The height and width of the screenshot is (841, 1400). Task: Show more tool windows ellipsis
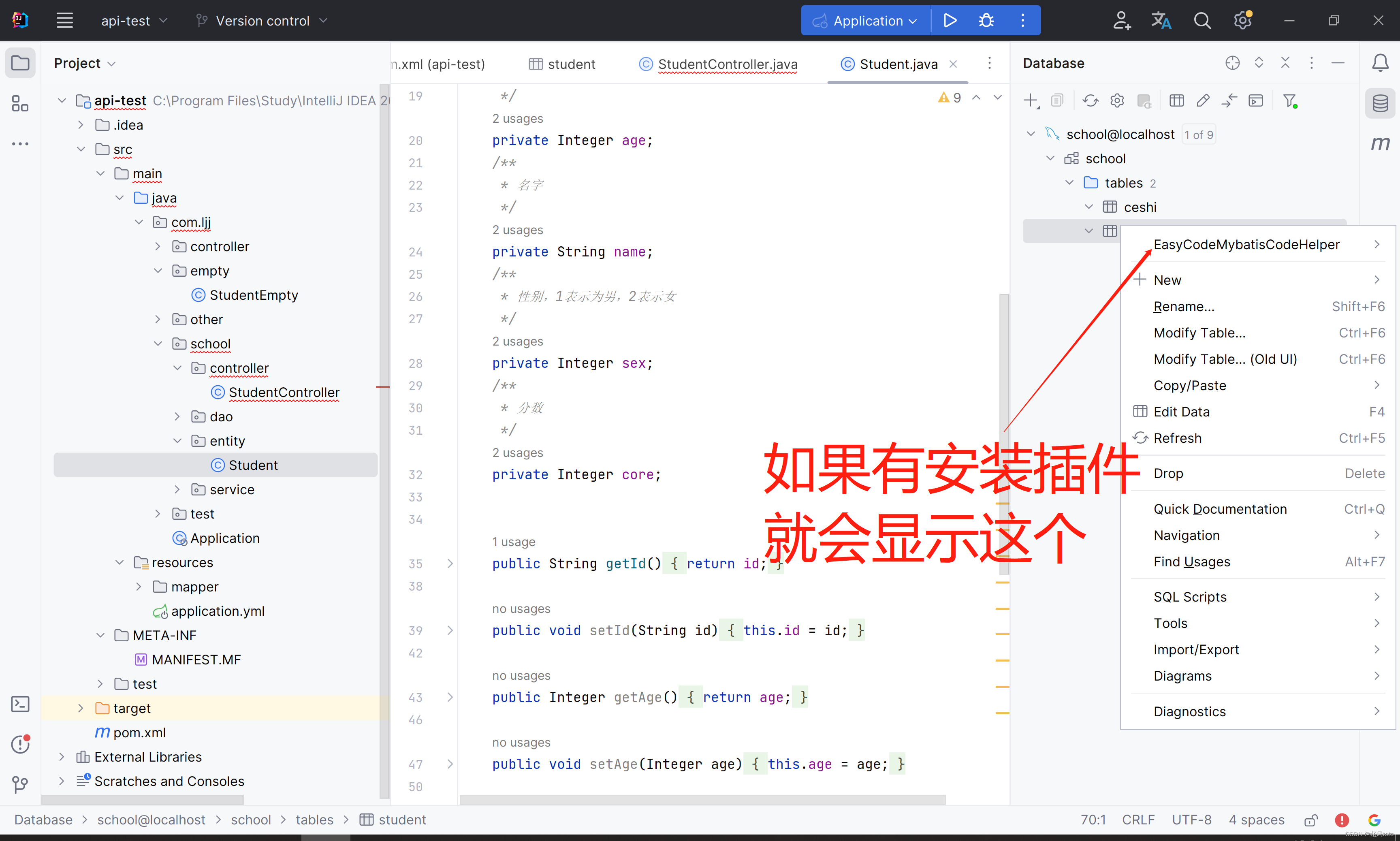tap(20, 144)
